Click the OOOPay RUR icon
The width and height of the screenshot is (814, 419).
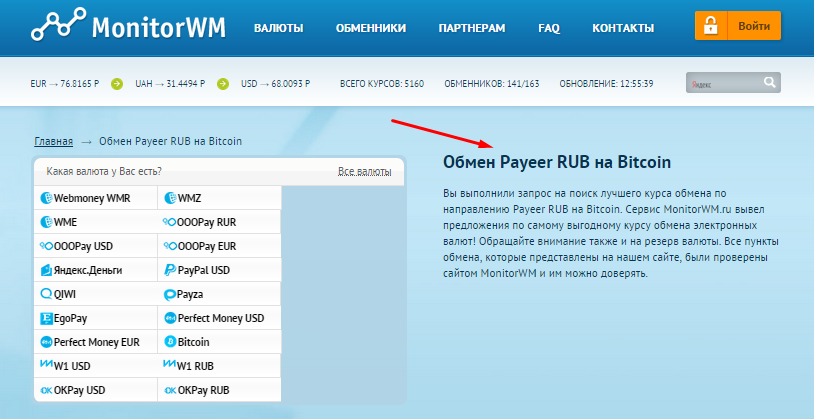coord(170,222)
